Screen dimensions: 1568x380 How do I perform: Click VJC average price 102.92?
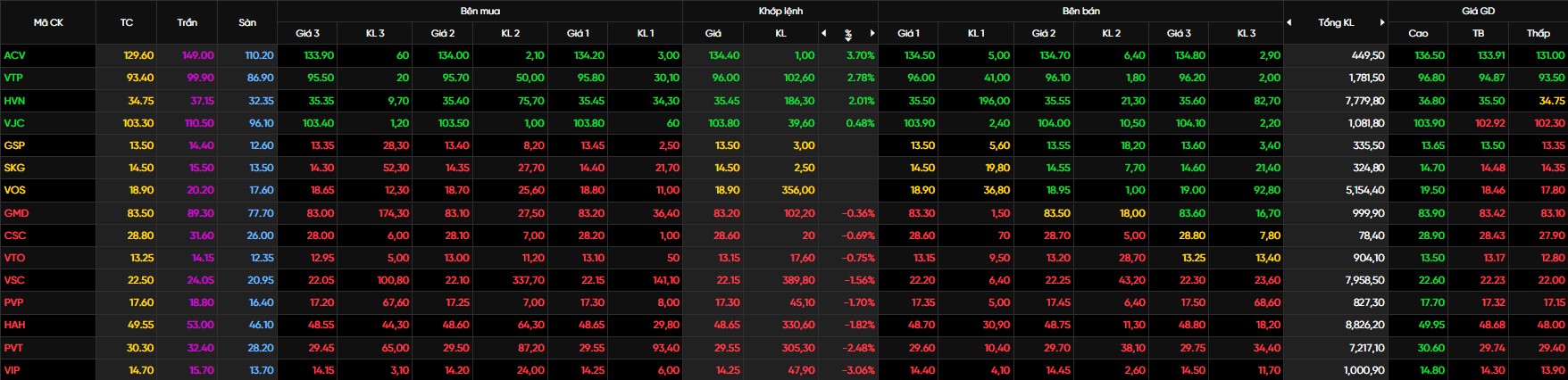pos(1490,123)
